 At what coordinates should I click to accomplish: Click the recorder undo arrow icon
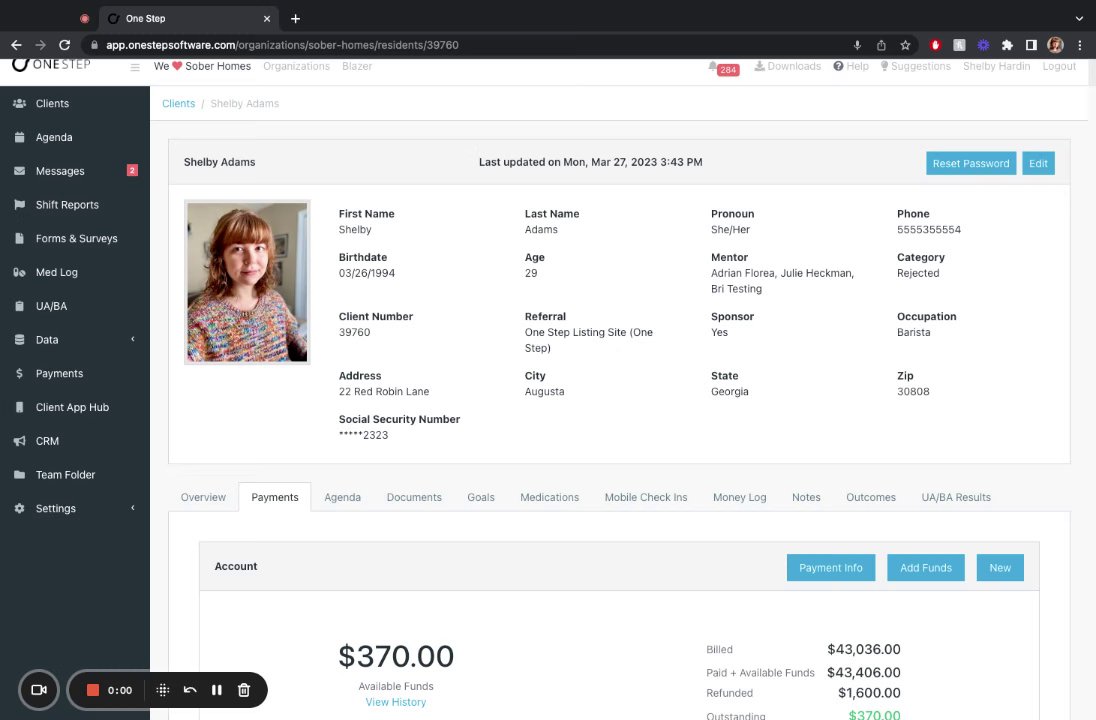[189, 690]
